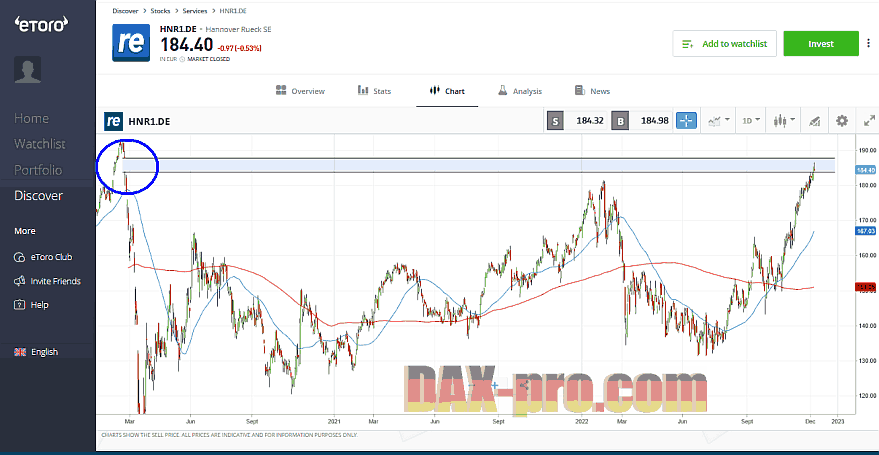This screenshot has height=455, width=879.
Task: Go to Home in the sidebar
Action: point(31,118)
